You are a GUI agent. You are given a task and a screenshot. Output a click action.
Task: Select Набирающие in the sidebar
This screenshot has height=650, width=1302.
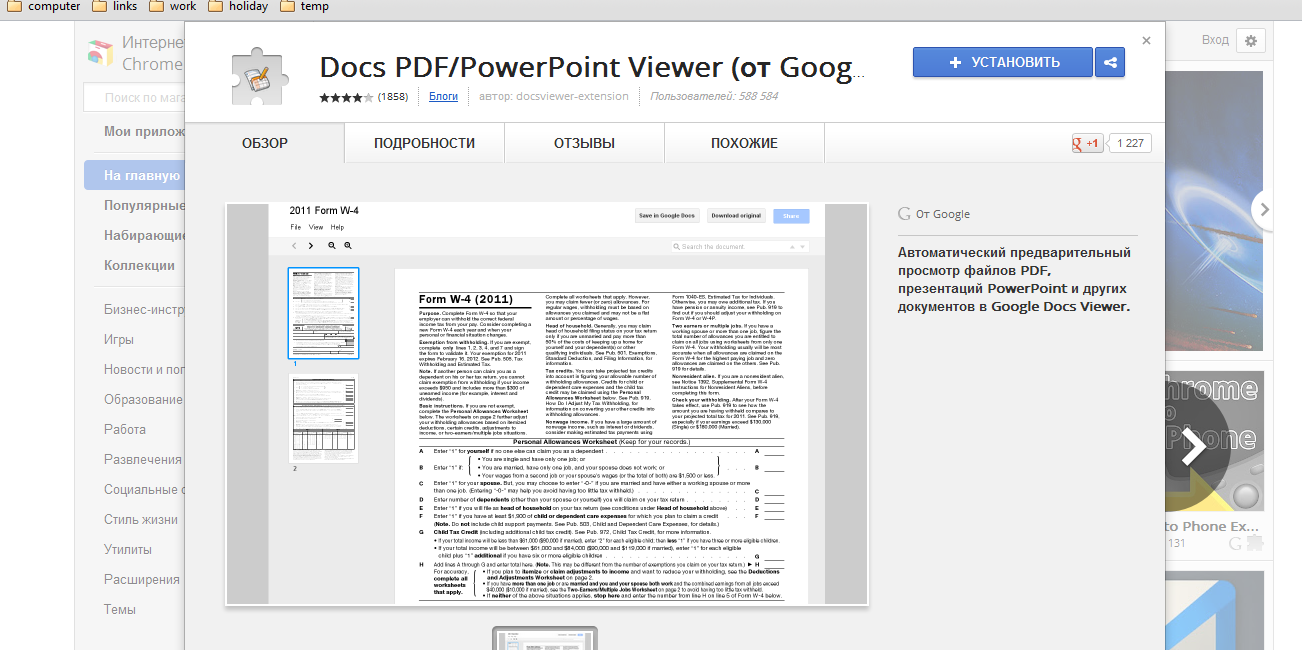pyautogui.click(x=145, y=235)
